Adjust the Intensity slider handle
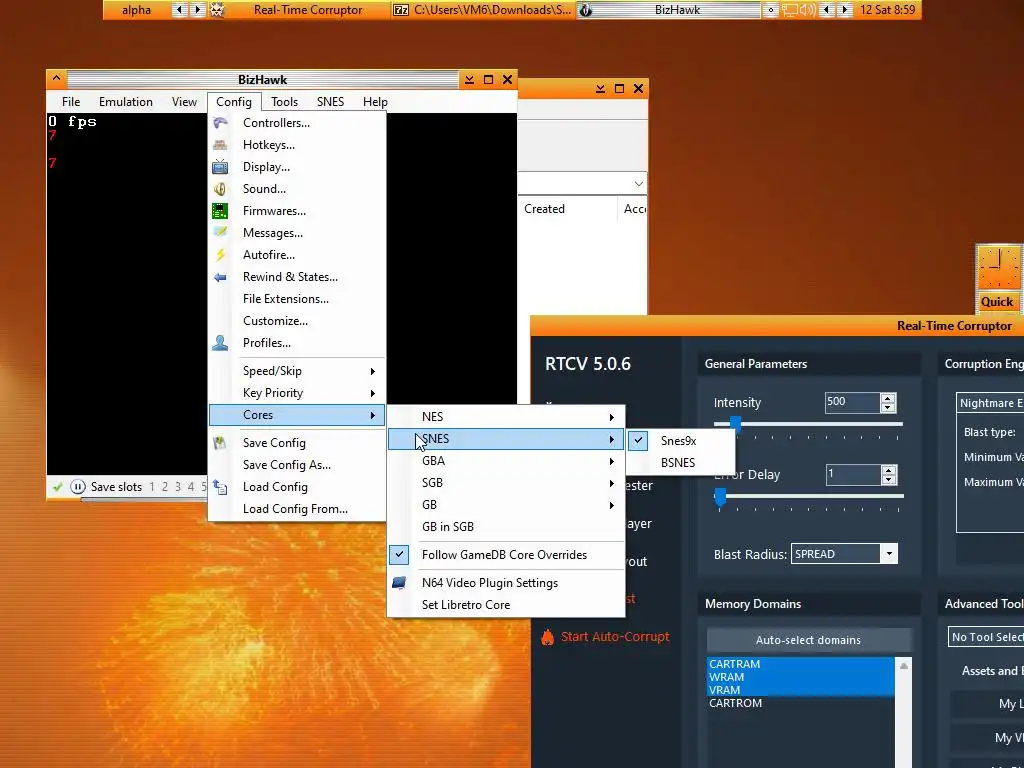 736,425
